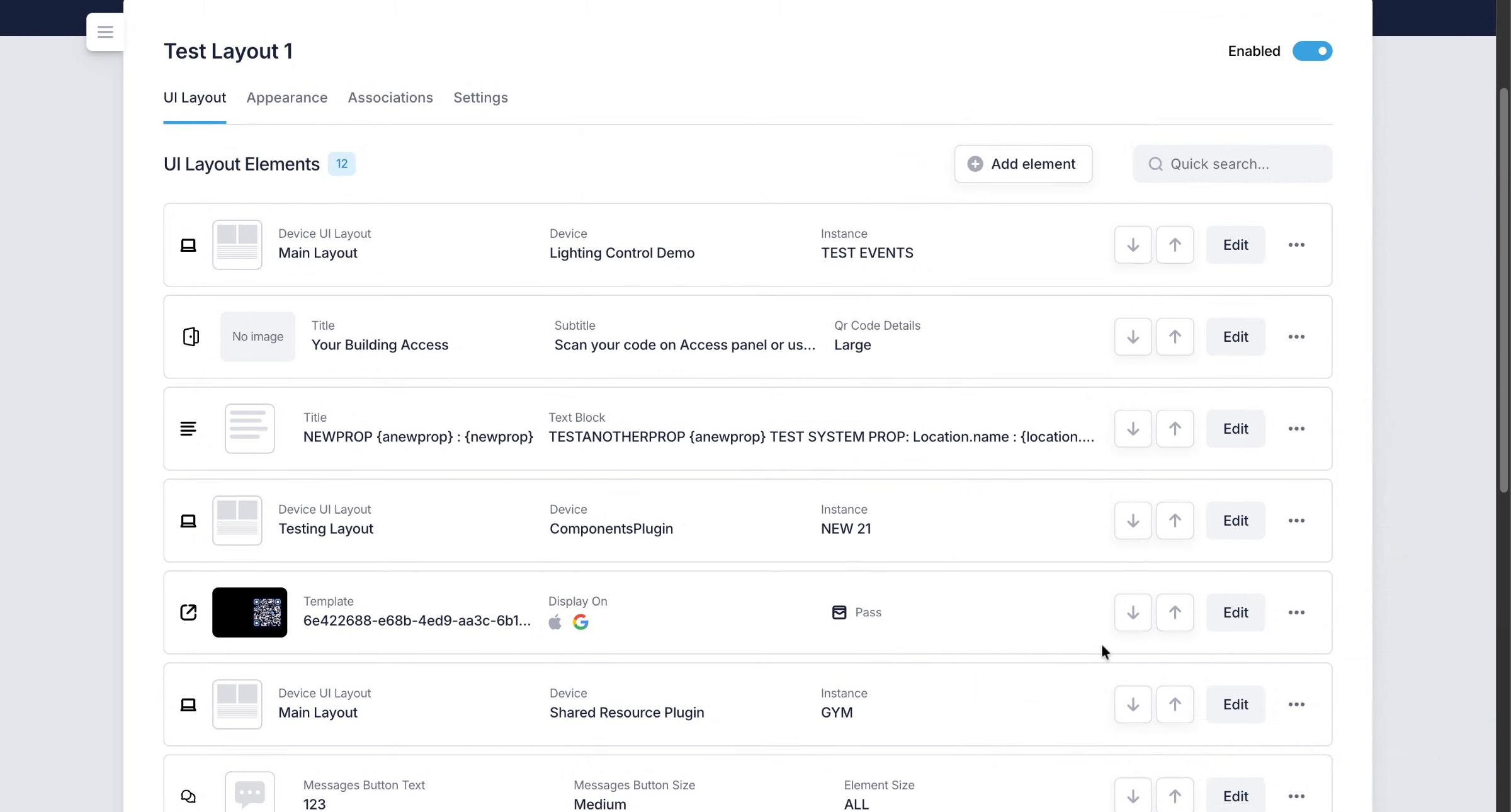
Task: Move Your Building Access element up
Action: pos(1175,337)
